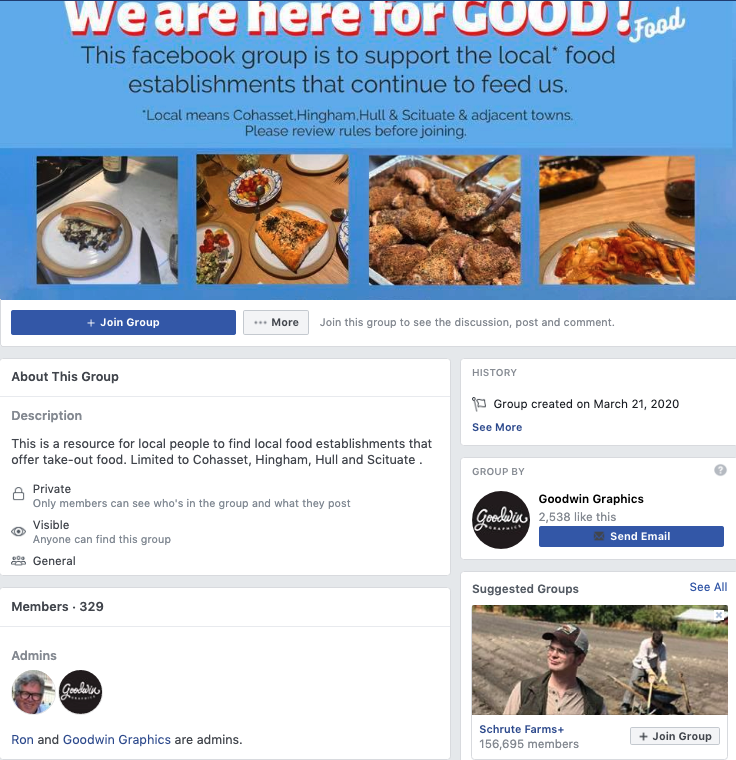Send Email to Goodwin Graphics
The image size is (736, 760).
pos(631,536)
